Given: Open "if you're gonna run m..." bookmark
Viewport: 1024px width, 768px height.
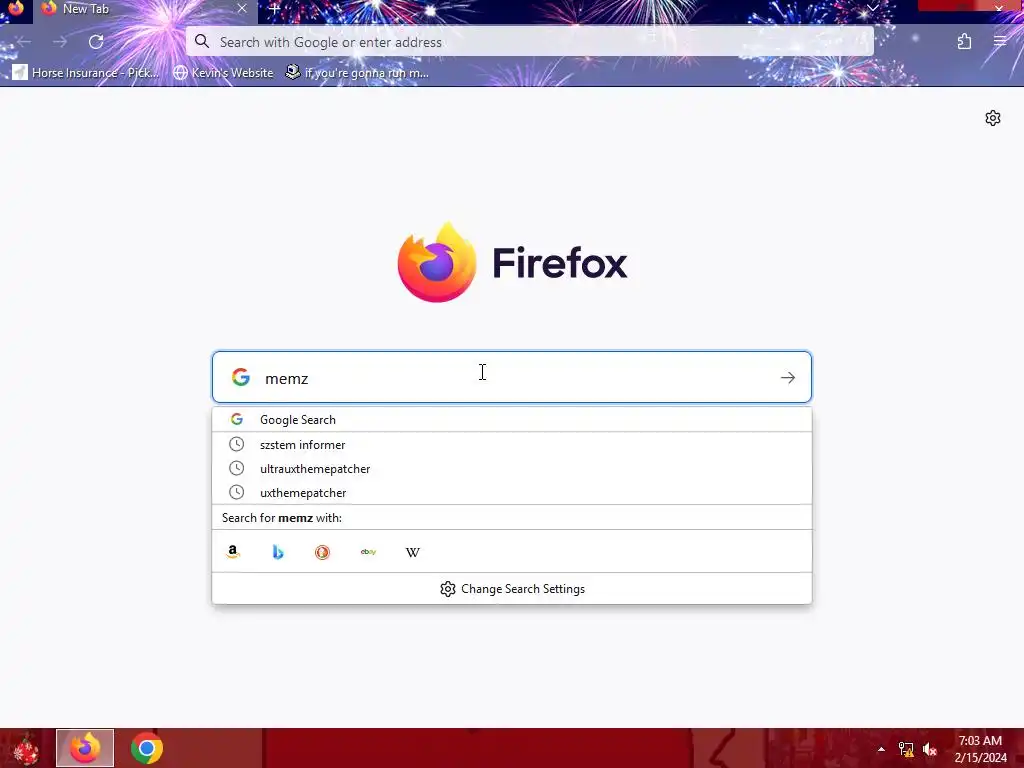Looking at the screenshot, I should tap(357, 72).
